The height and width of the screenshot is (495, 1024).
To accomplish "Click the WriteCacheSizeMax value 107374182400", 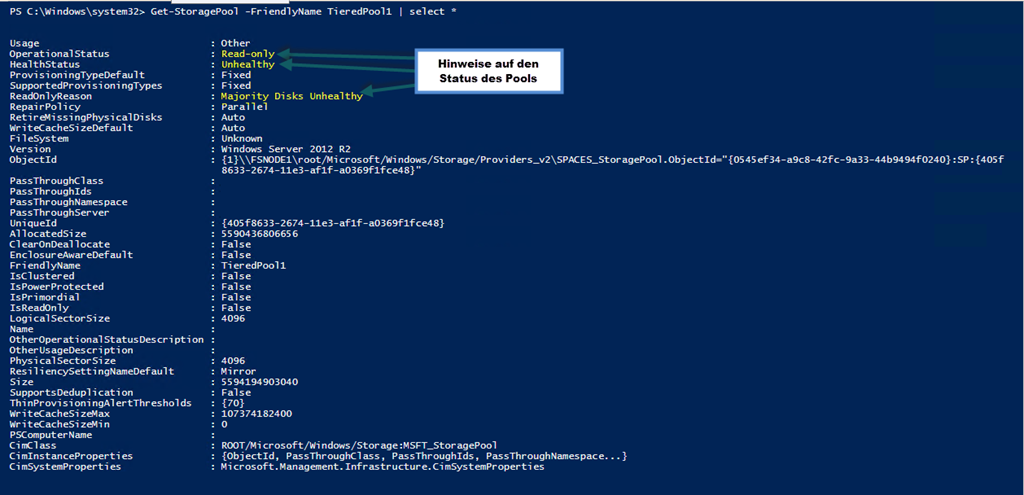I will coord(257,414).
